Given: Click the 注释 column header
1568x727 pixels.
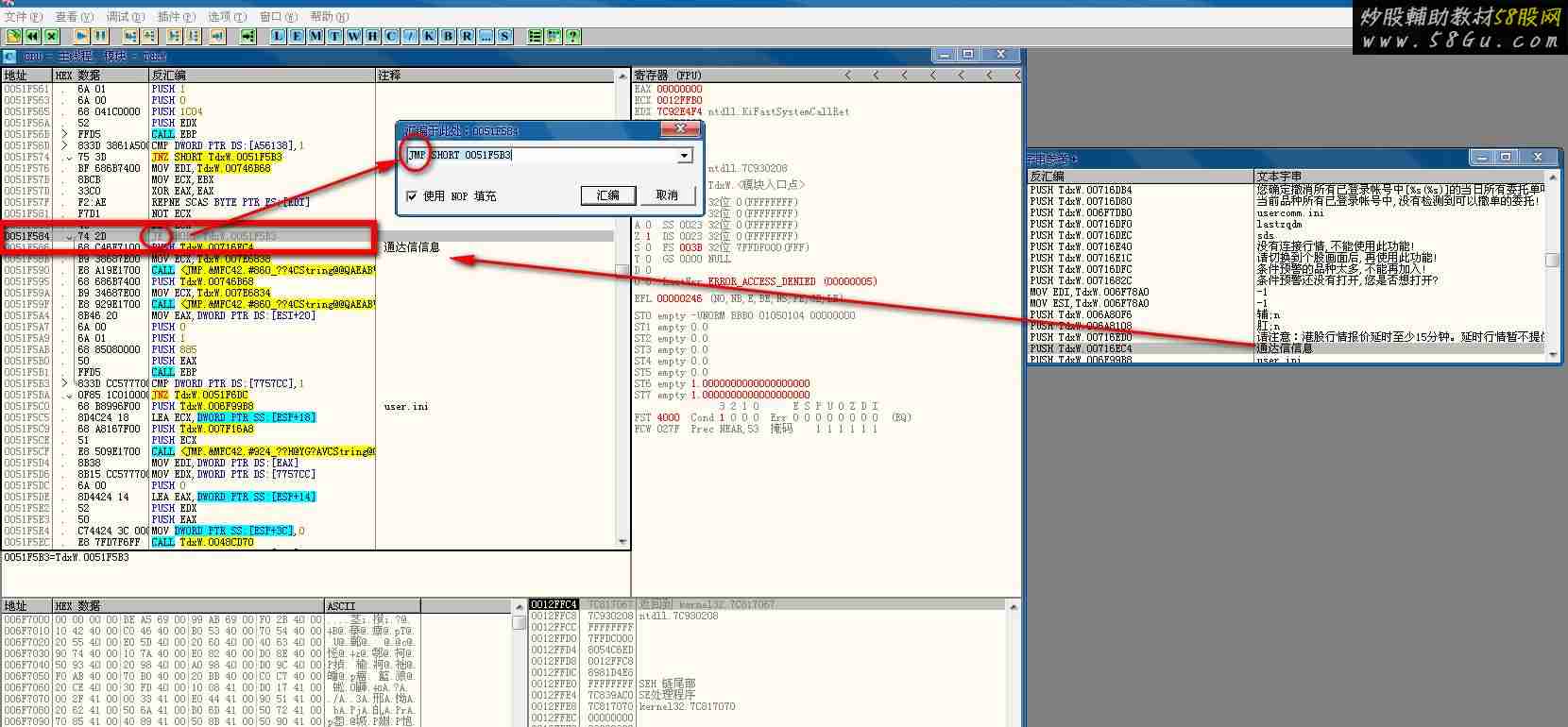Looking at the screenshot, I should (x=496, y=75).
